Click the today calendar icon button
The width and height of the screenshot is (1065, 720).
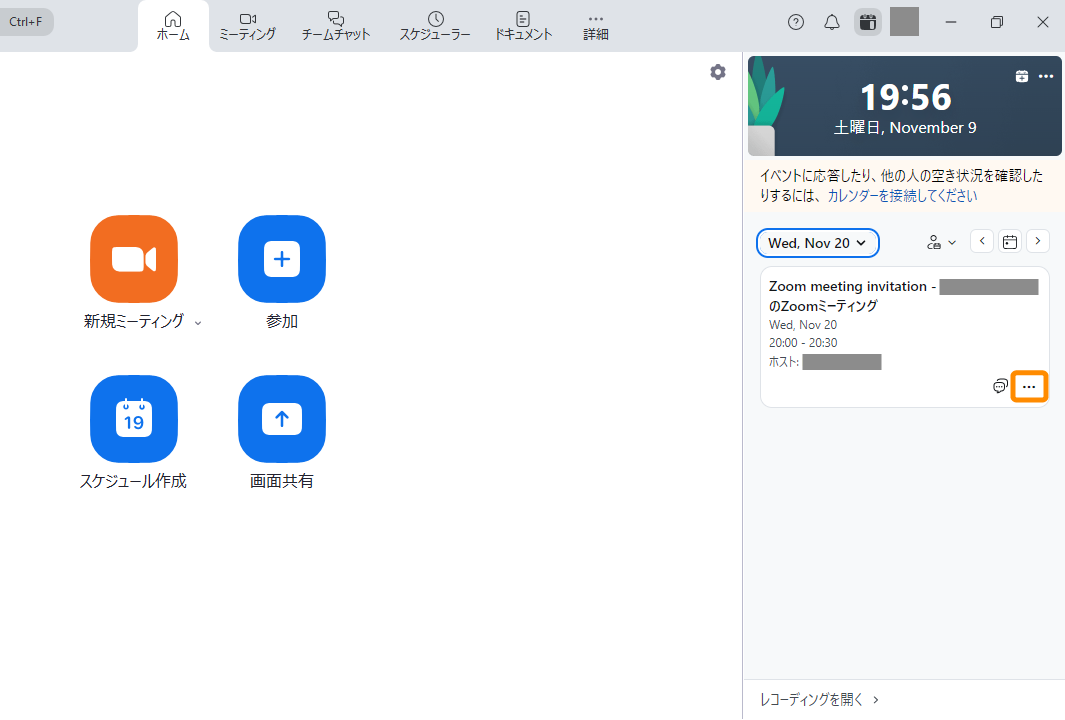coord(1010,241)
